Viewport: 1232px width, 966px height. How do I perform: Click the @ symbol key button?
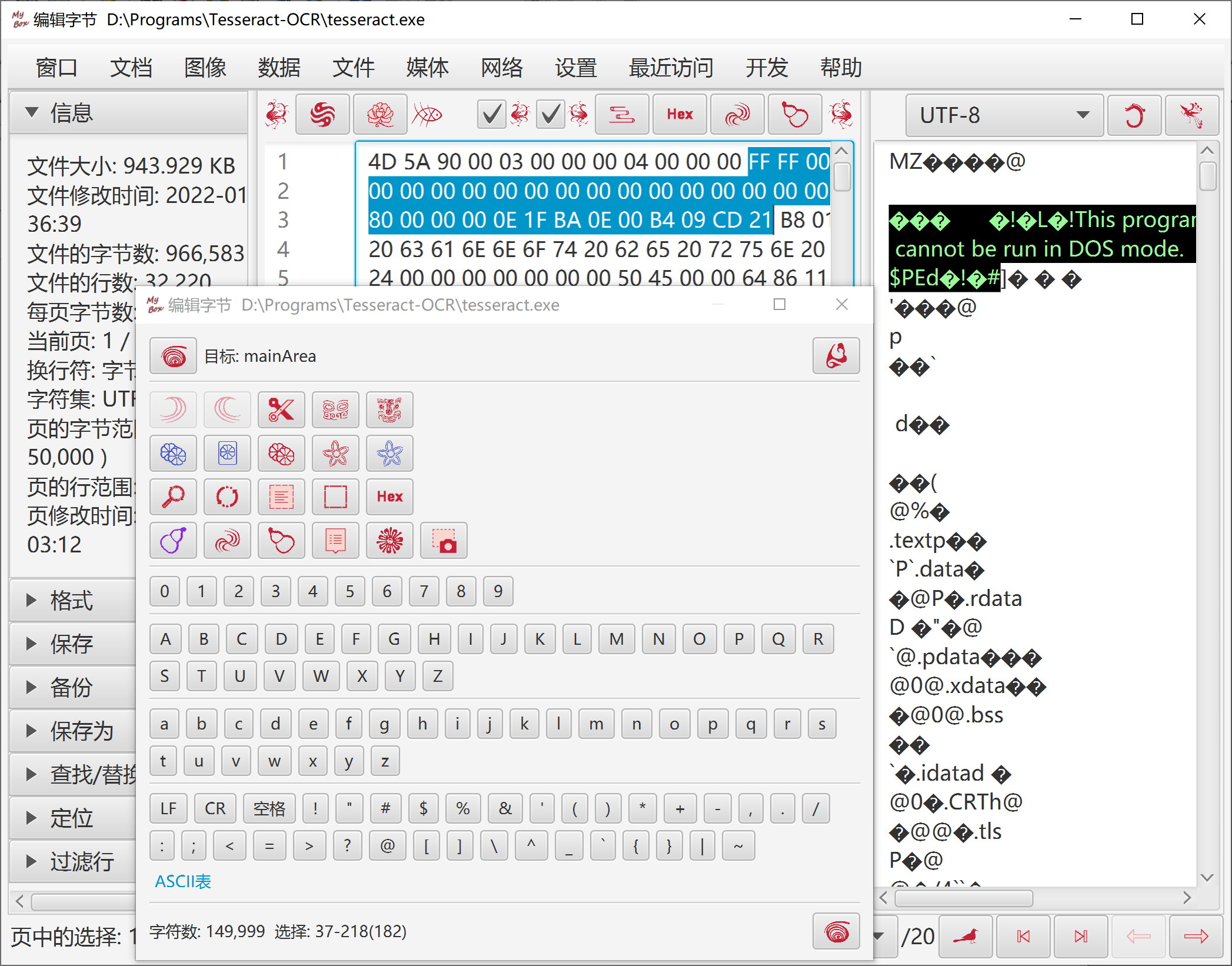[387, 845]
